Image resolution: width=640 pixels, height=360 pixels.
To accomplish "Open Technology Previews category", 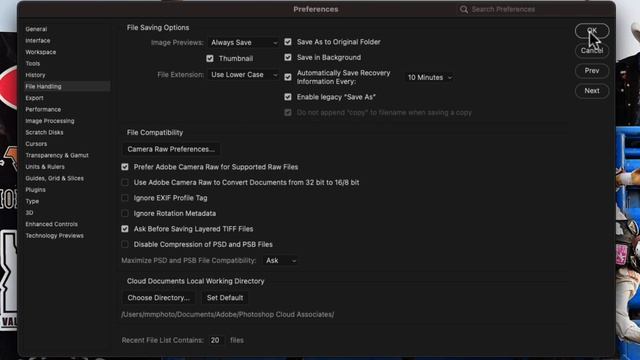I will click(55, 236).
